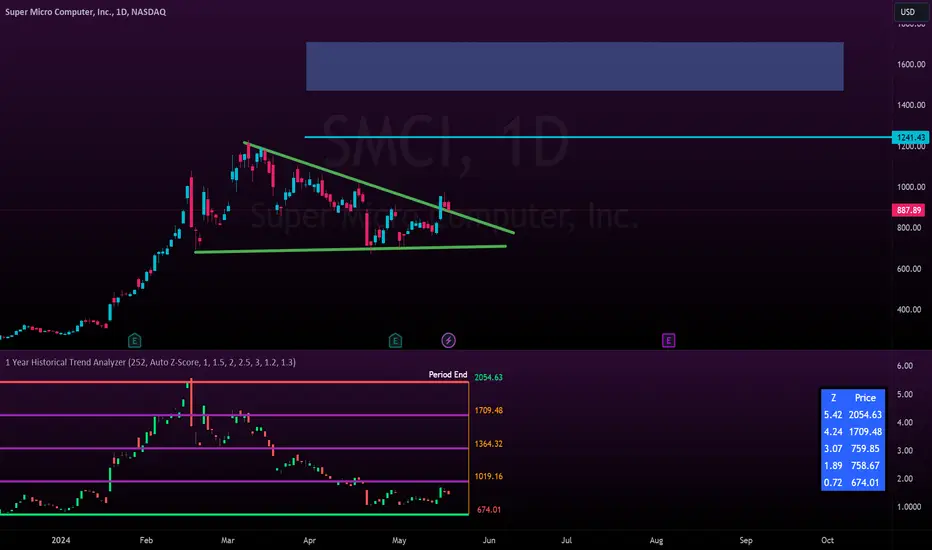This screenshot has width=932, height=550.
Task: Select the cyan horizontal line at 1241.43
Action: 598,137
